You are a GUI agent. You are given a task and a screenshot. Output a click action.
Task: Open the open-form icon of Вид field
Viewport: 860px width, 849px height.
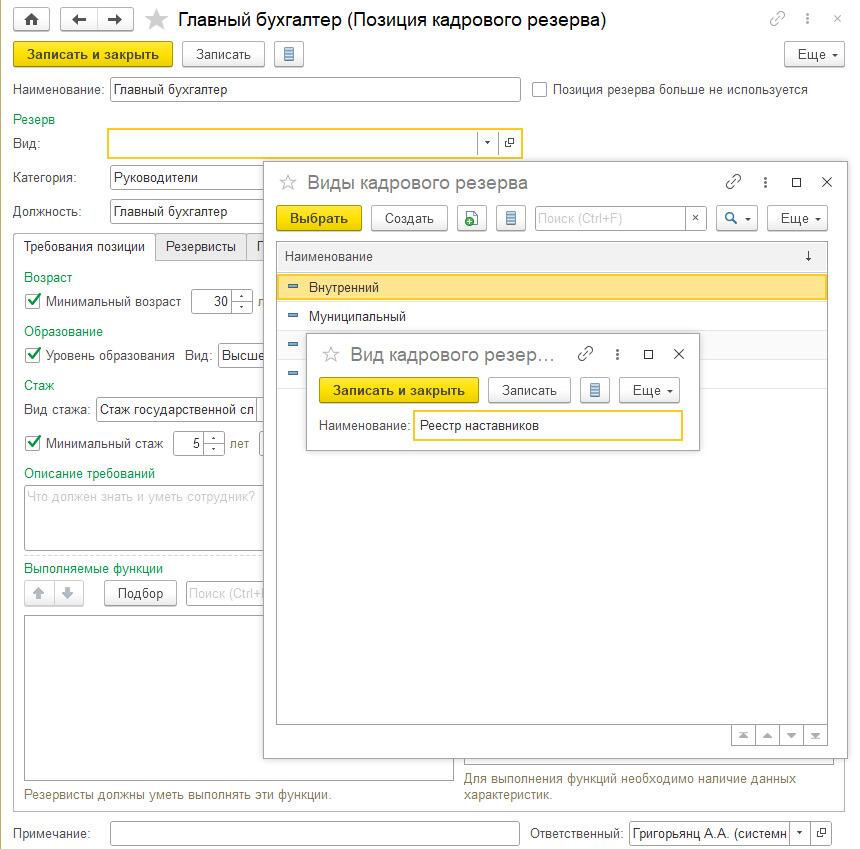(509, 143)
